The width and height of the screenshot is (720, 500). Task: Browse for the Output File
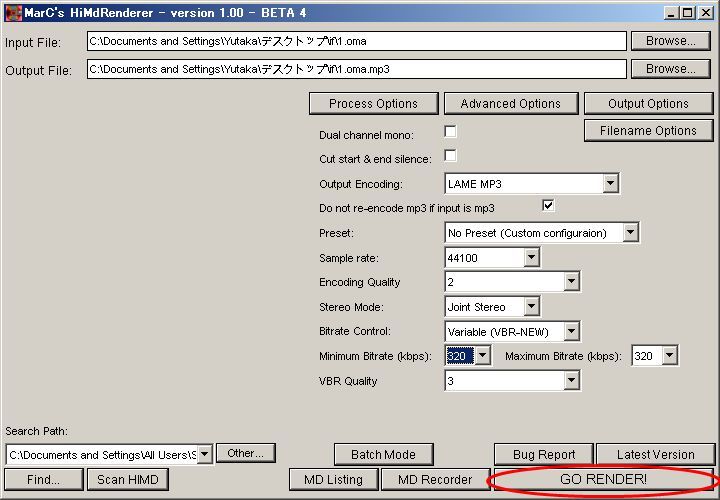point(670,69)
